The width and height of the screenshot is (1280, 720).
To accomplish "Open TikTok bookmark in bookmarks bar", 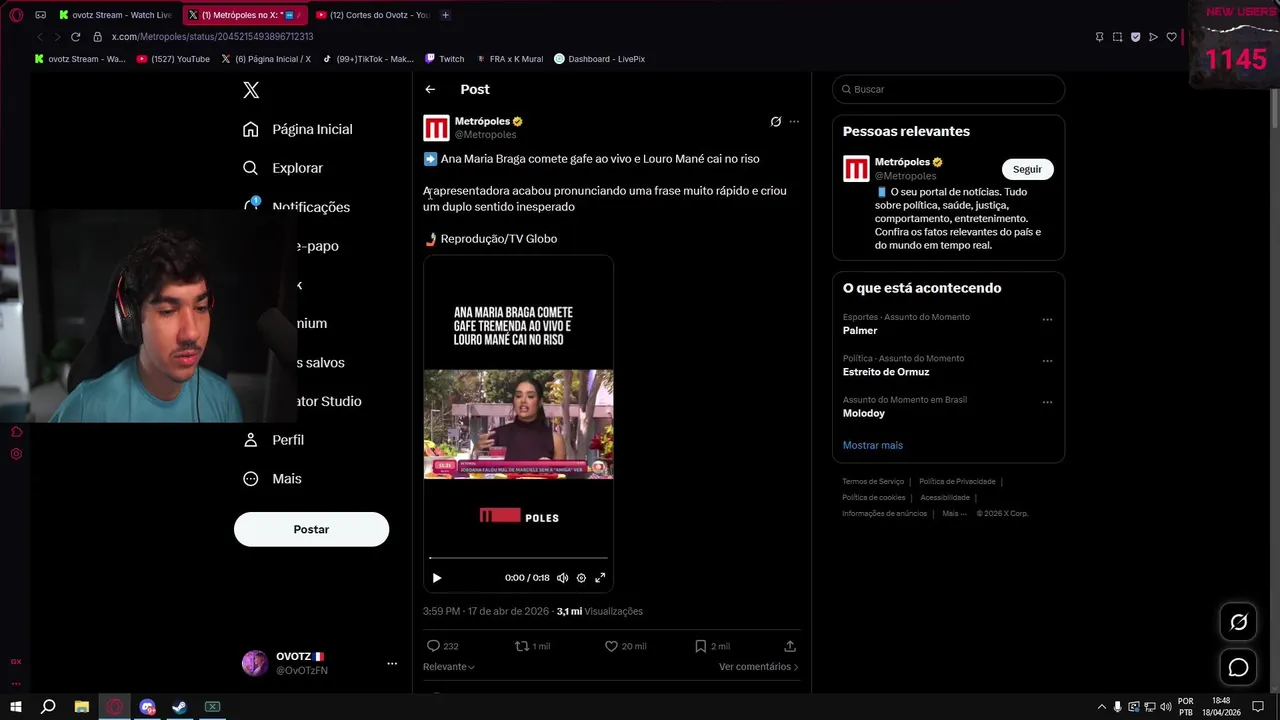I will coord(367,59).
